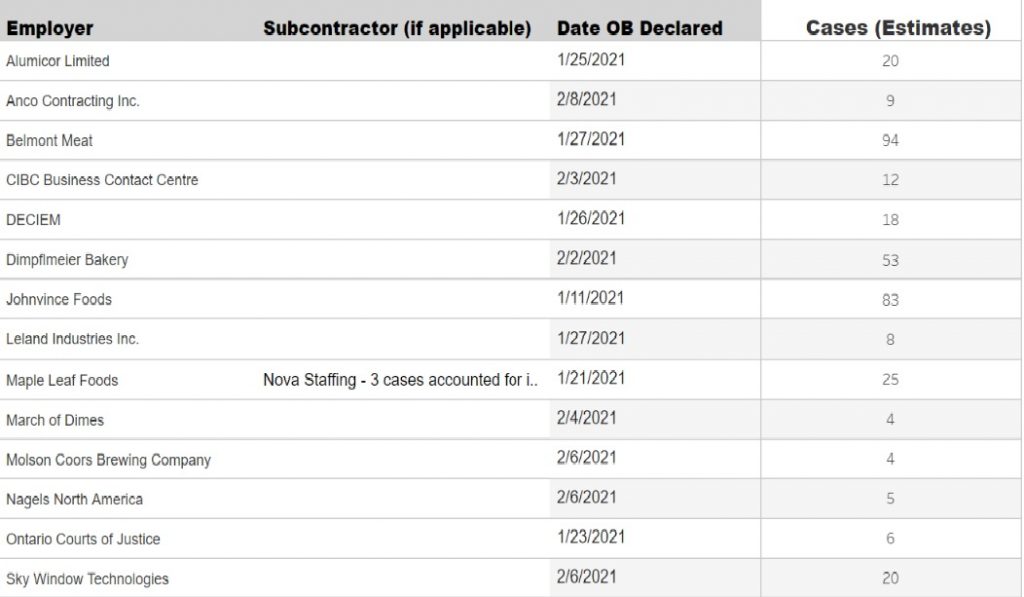The width and height of the screenshot is (1024, 597).
Task: Select the March of Dimes row
Action: (511, 419)
